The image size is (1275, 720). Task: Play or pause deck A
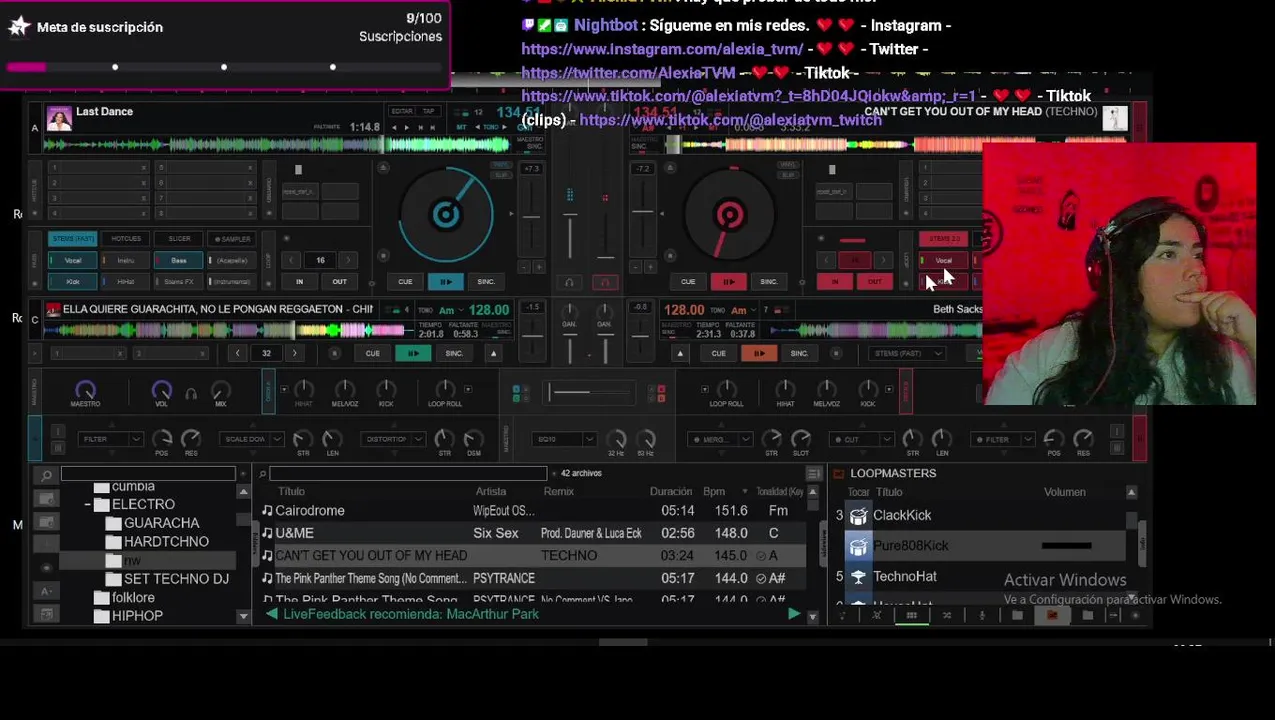pyautogui.click(x=445, y=282)
